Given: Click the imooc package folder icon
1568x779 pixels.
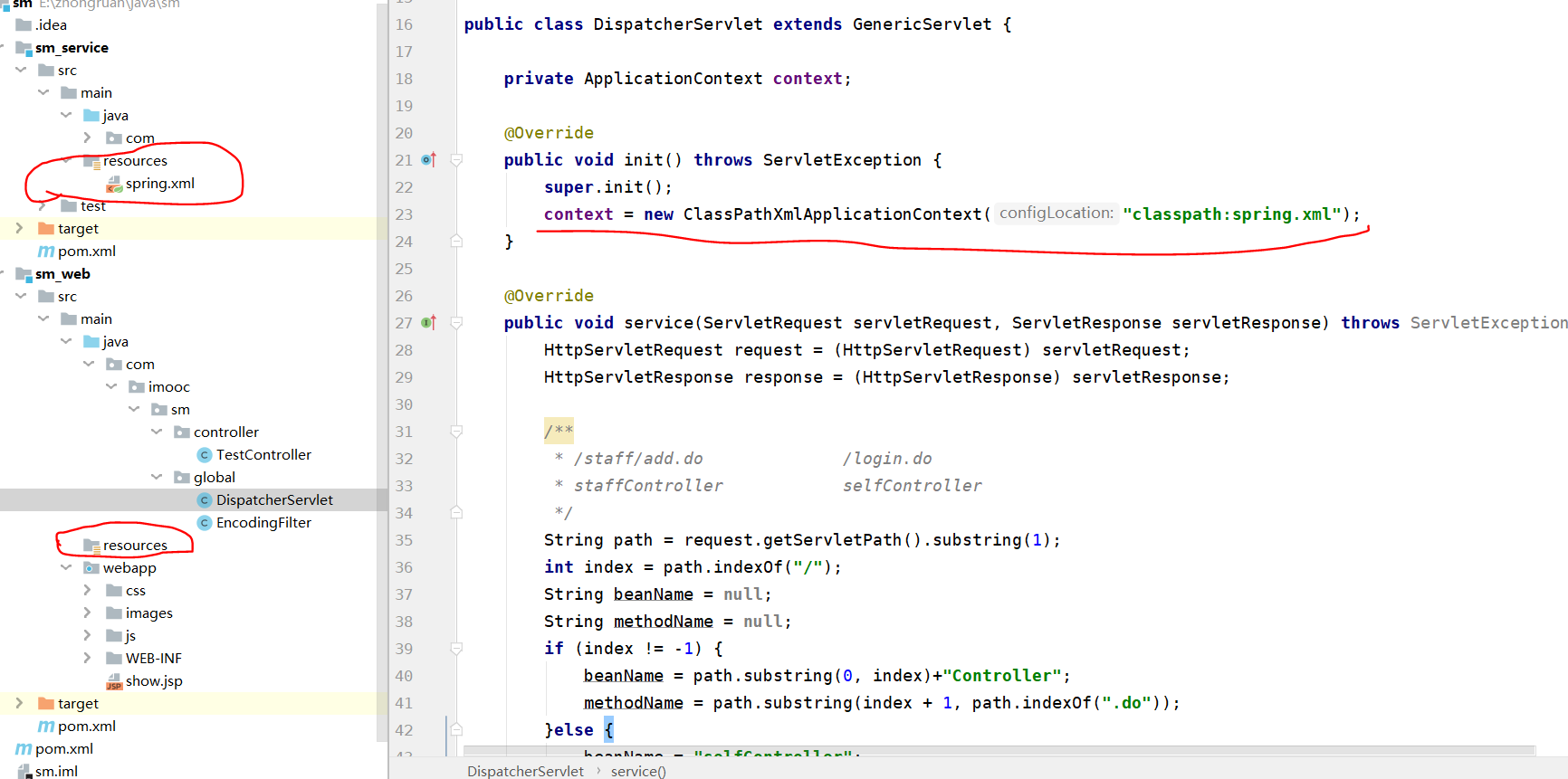Looking at the screenshot, I should [137, 386].
